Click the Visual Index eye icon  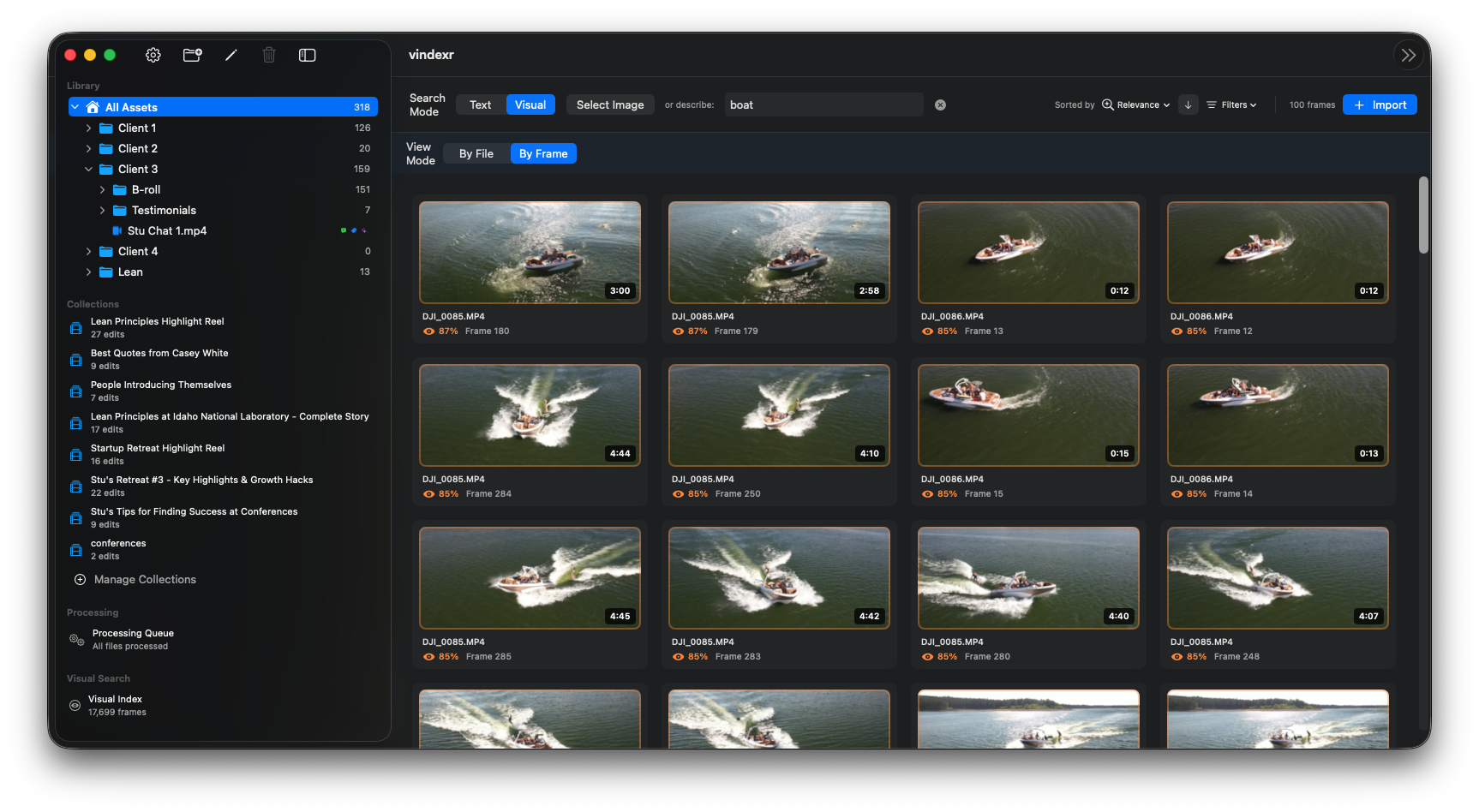point(76,705)
